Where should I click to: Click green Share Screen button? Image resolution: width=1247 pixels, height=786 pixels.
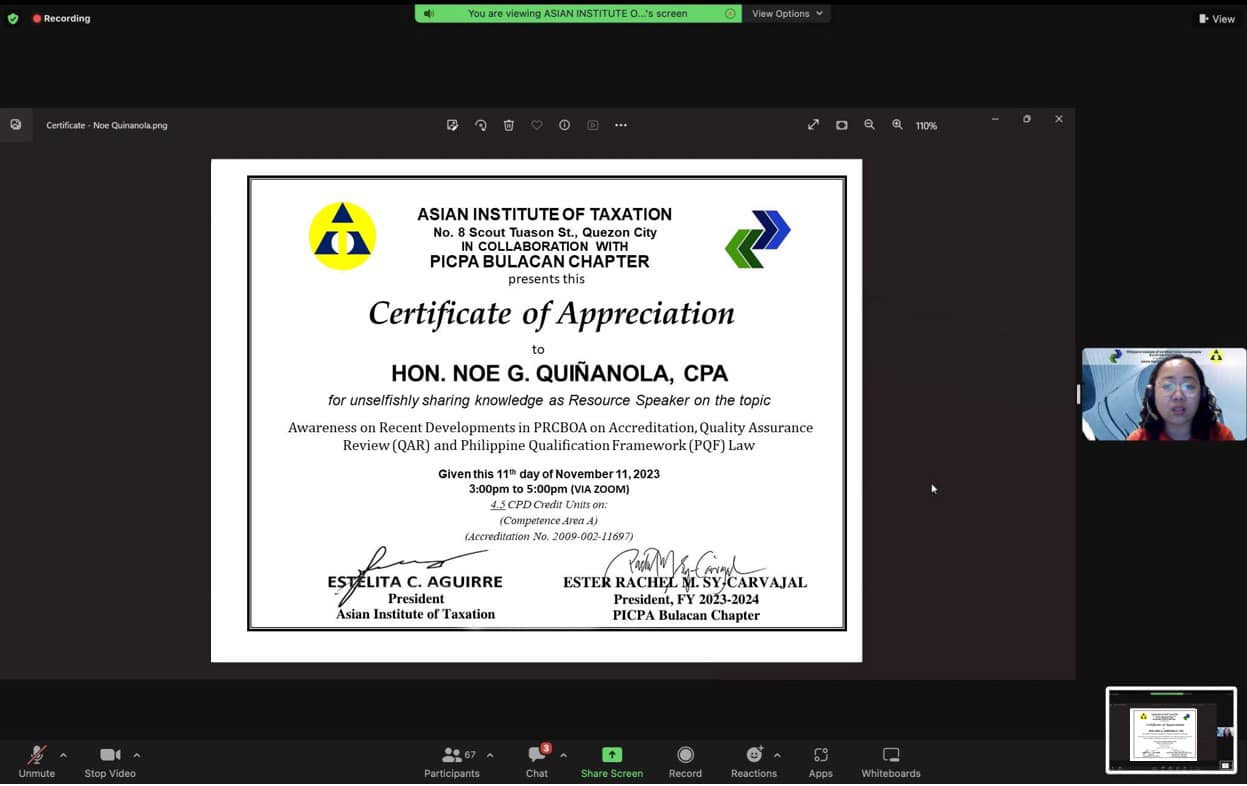pyautogui.click(x=612, y=761)
